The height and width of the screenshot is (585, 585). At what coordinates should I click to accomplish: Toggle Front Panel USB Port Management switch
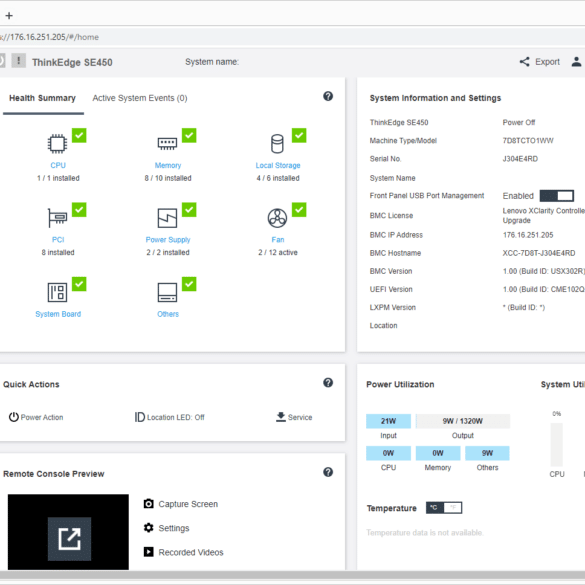557,195
